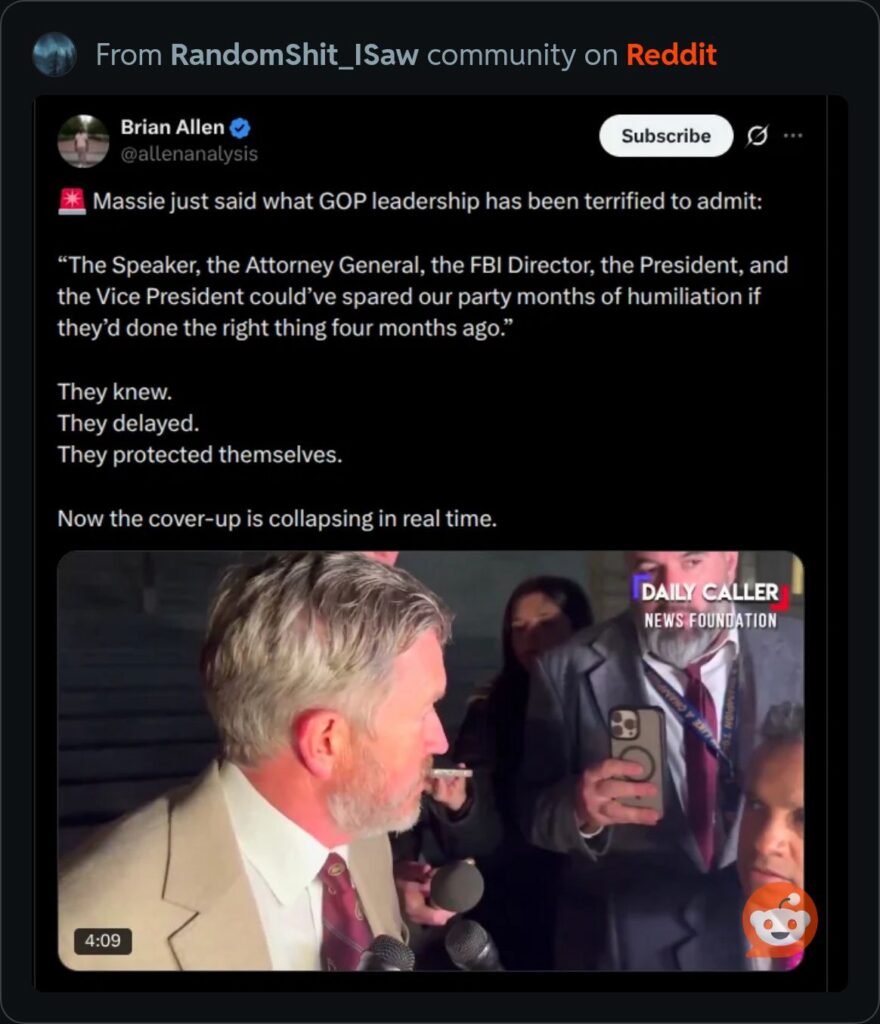The height and width of the screenshot is (1024, 880).
Task: Play the Massie interview video
Action: coord(430,760)
